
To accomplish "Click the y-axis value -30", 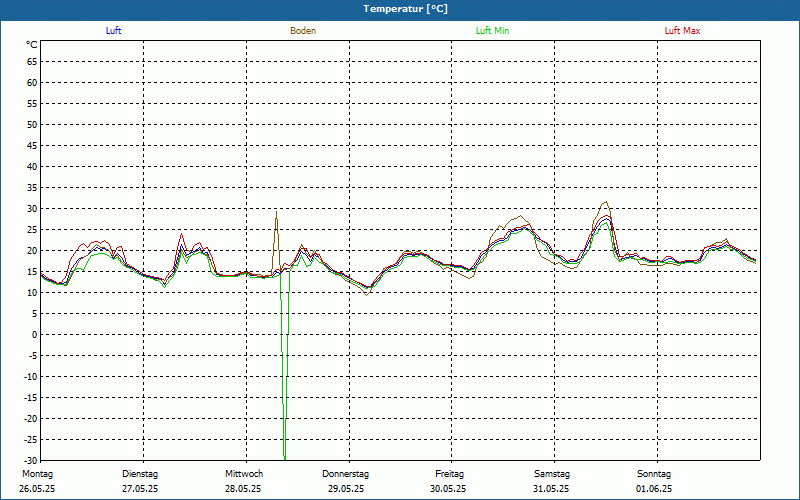I will [31, 461].
